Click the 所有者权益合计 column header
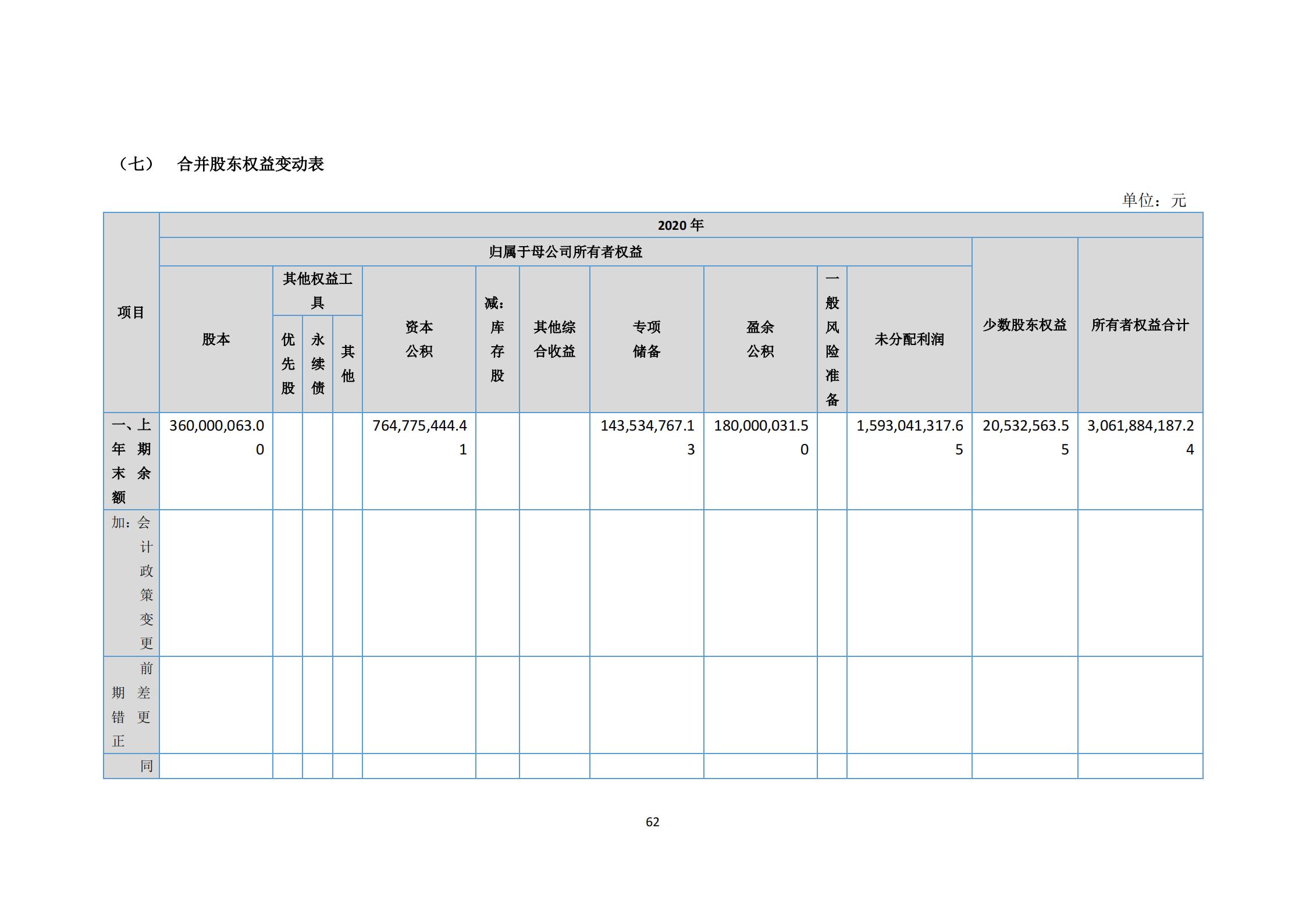The height and width of the screenshot is (924, 1306). click(1140, 325)
